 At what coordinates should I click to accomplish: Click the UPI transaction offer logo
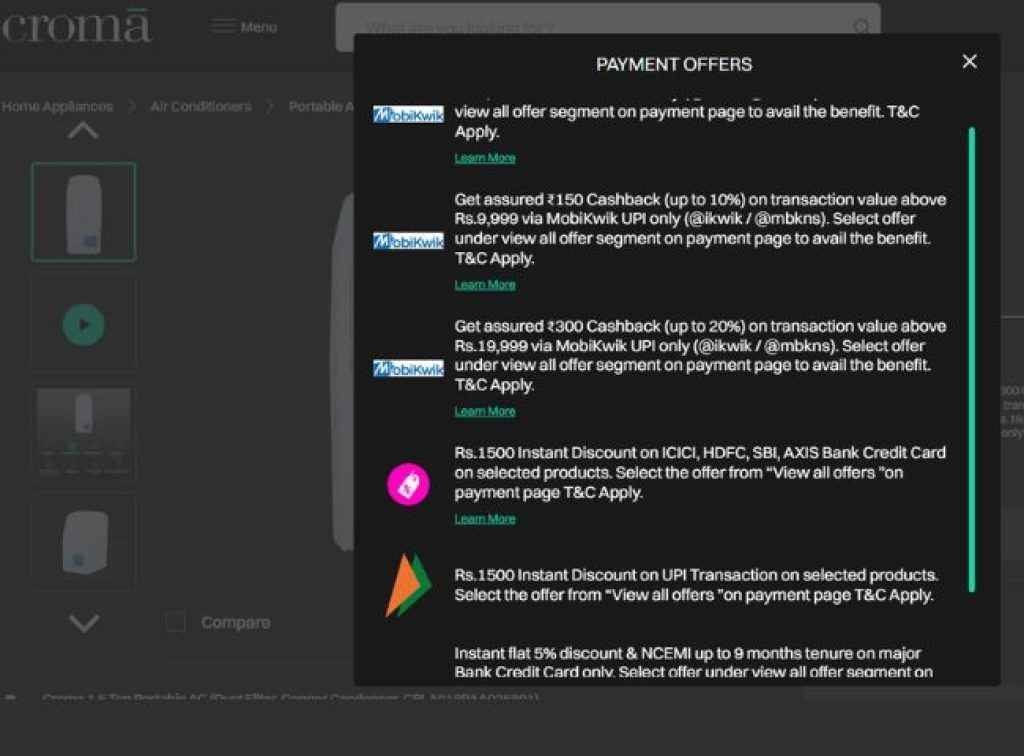click(x=408, y=585)
